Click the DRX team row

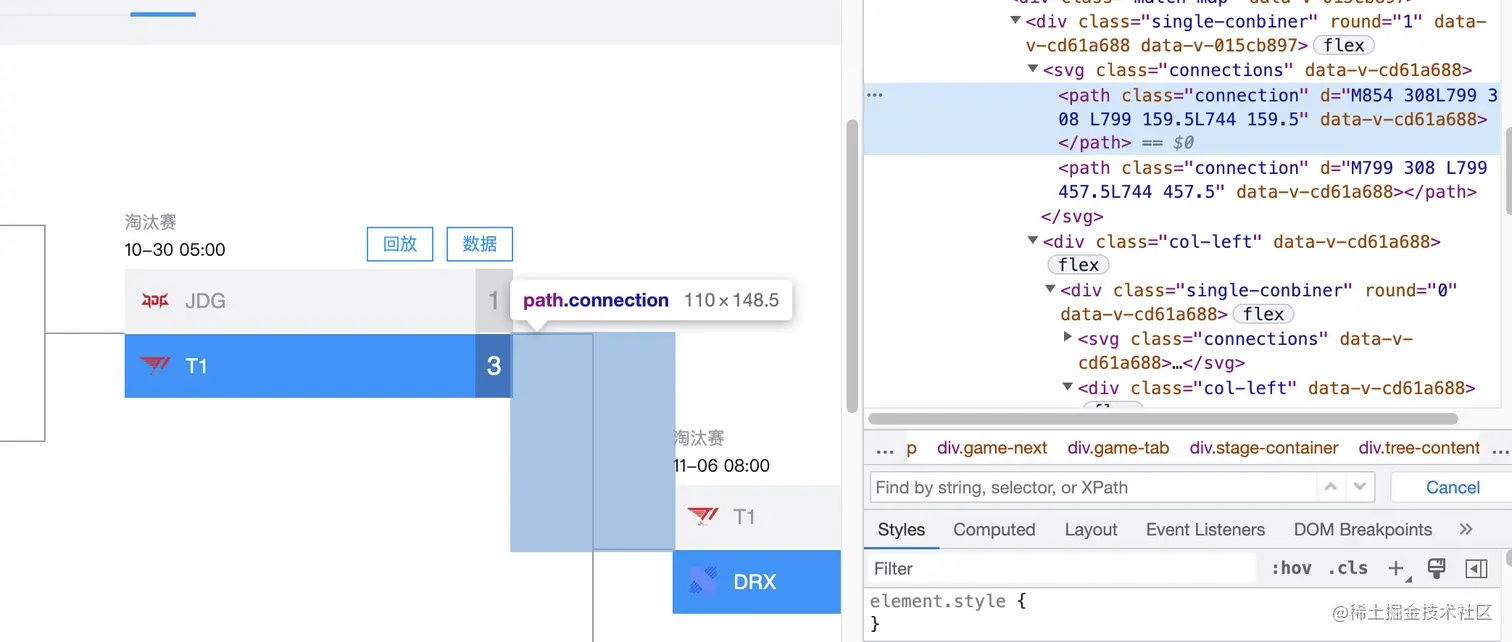click(x=757, y=582)
